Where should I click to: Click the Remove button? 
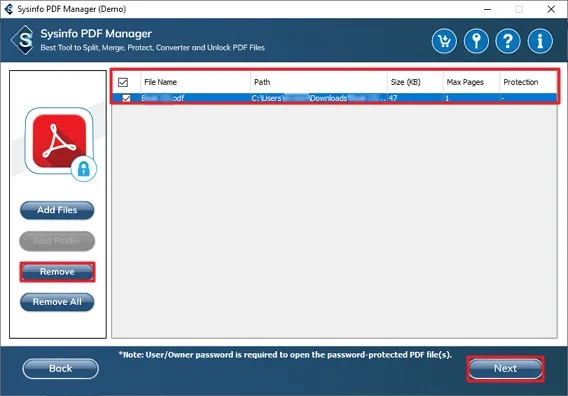pyautogui.click(x=57, y=272)
